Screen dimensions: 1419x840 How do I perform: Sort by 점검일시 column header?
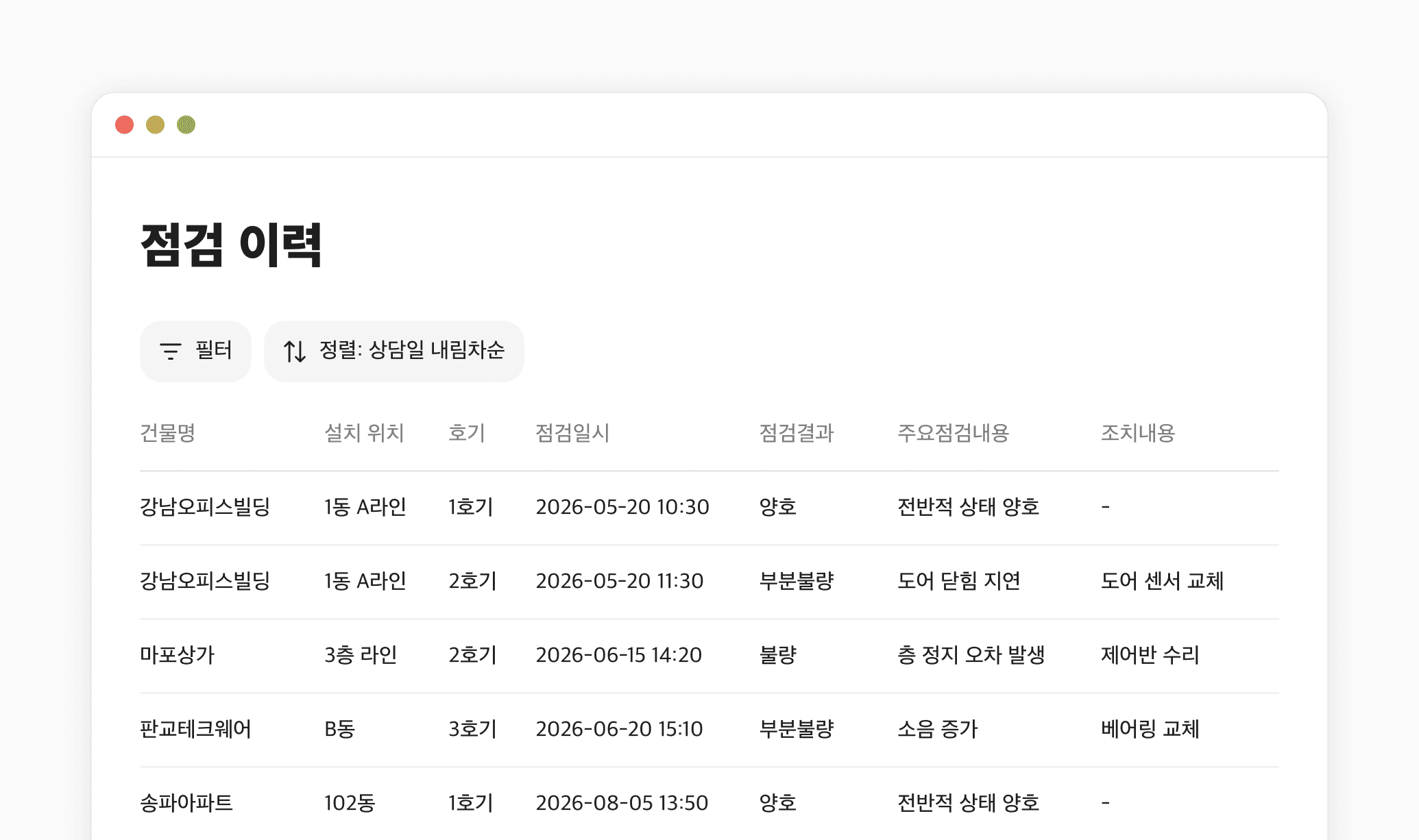pos(572,433)
